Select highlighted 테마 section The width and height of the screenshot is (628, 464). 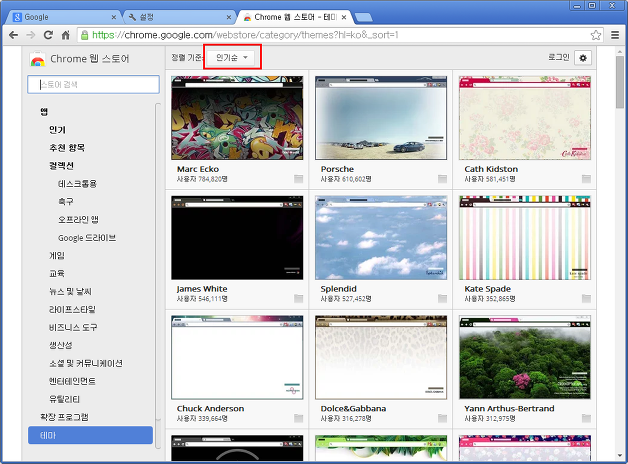(x=91, y=435)
